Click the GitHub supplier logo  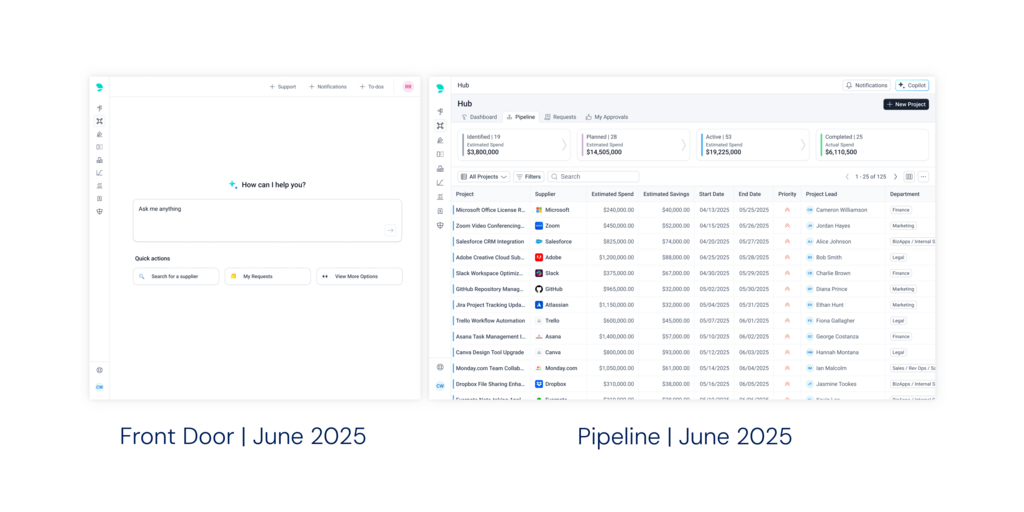539,289
